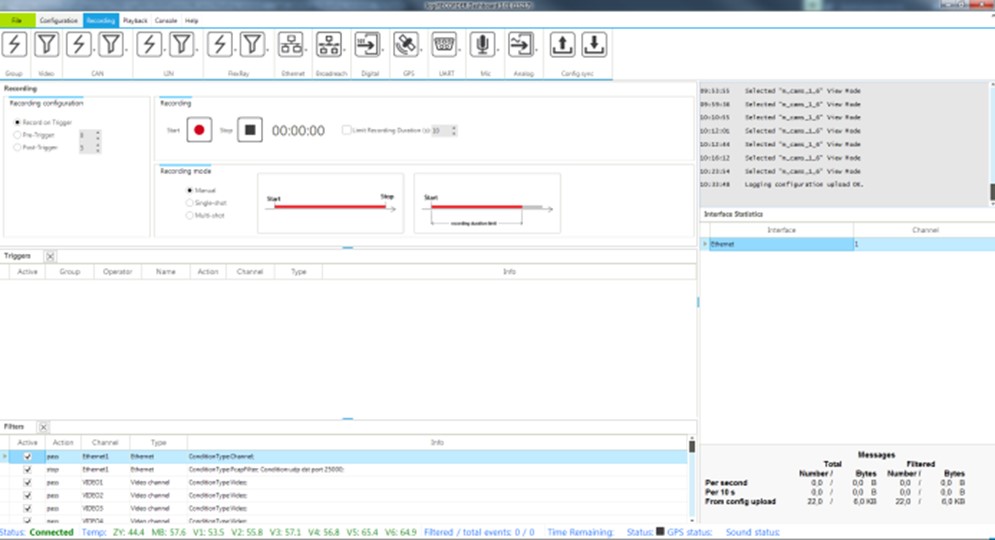Switch to the Playback tab
Screen dimensions: 995x540
coord(135,21)
